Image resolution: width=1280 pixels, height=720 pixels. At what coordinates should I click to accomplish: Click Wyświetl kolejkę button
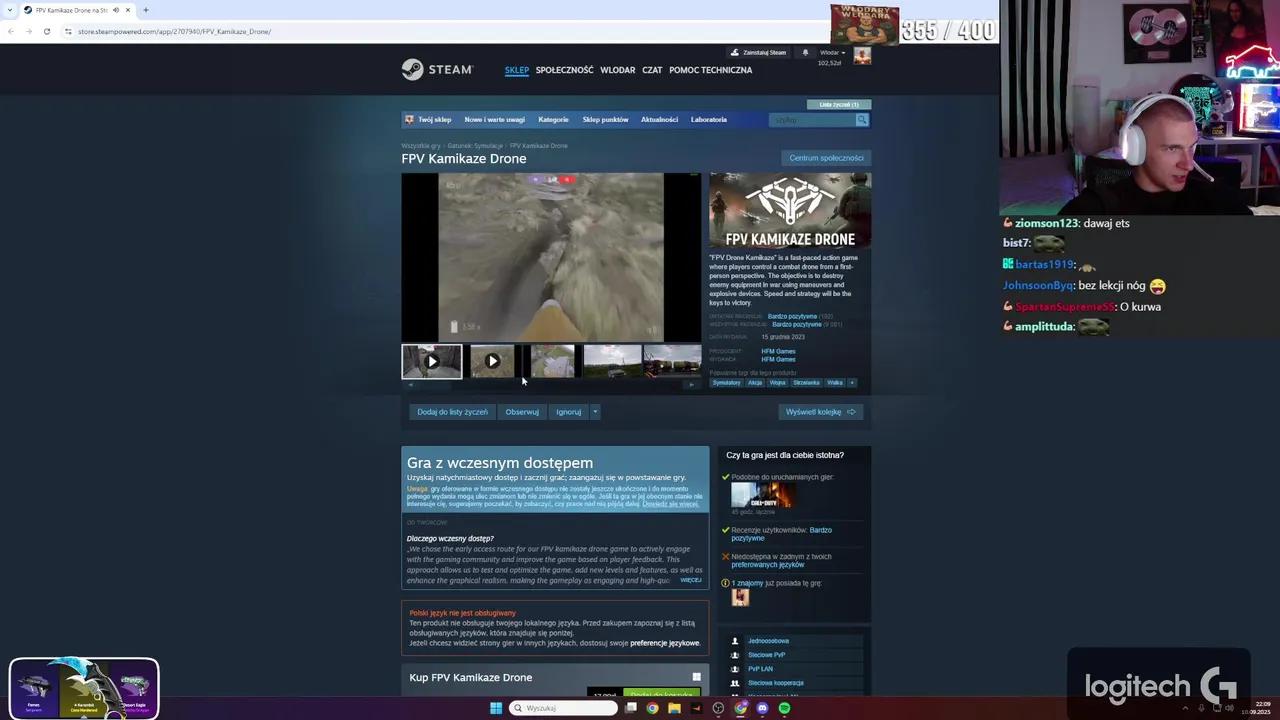(820, 412)
